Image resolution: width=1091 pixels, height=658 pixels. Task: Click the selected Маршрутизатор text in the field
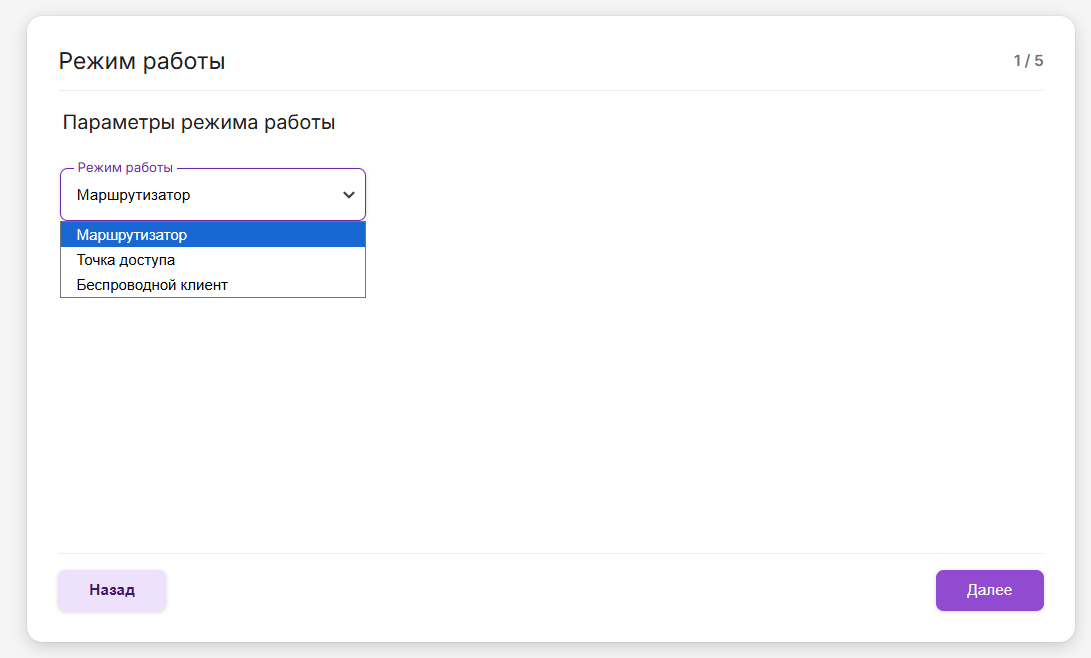coord(133,195)
